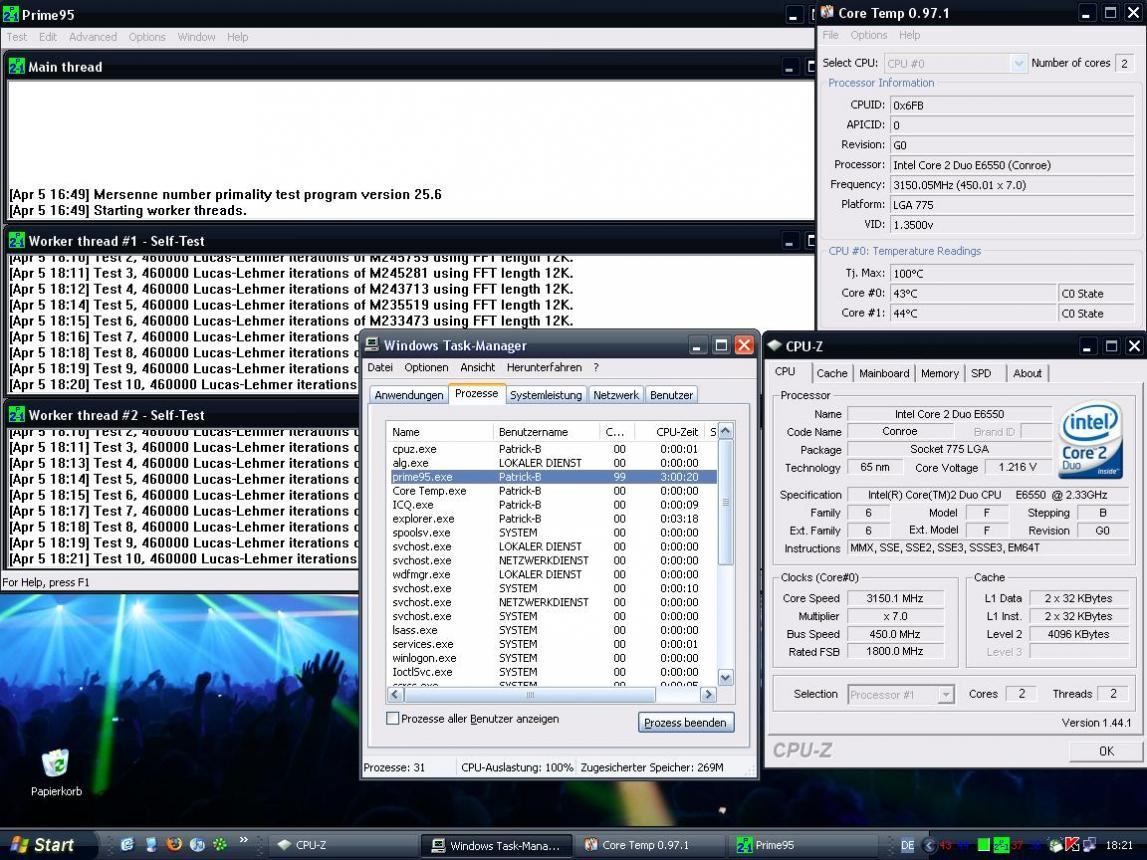Screen dimensions: 1147x860
Task: Expand hidden tray icons arrow
Action: click(929, 845)
